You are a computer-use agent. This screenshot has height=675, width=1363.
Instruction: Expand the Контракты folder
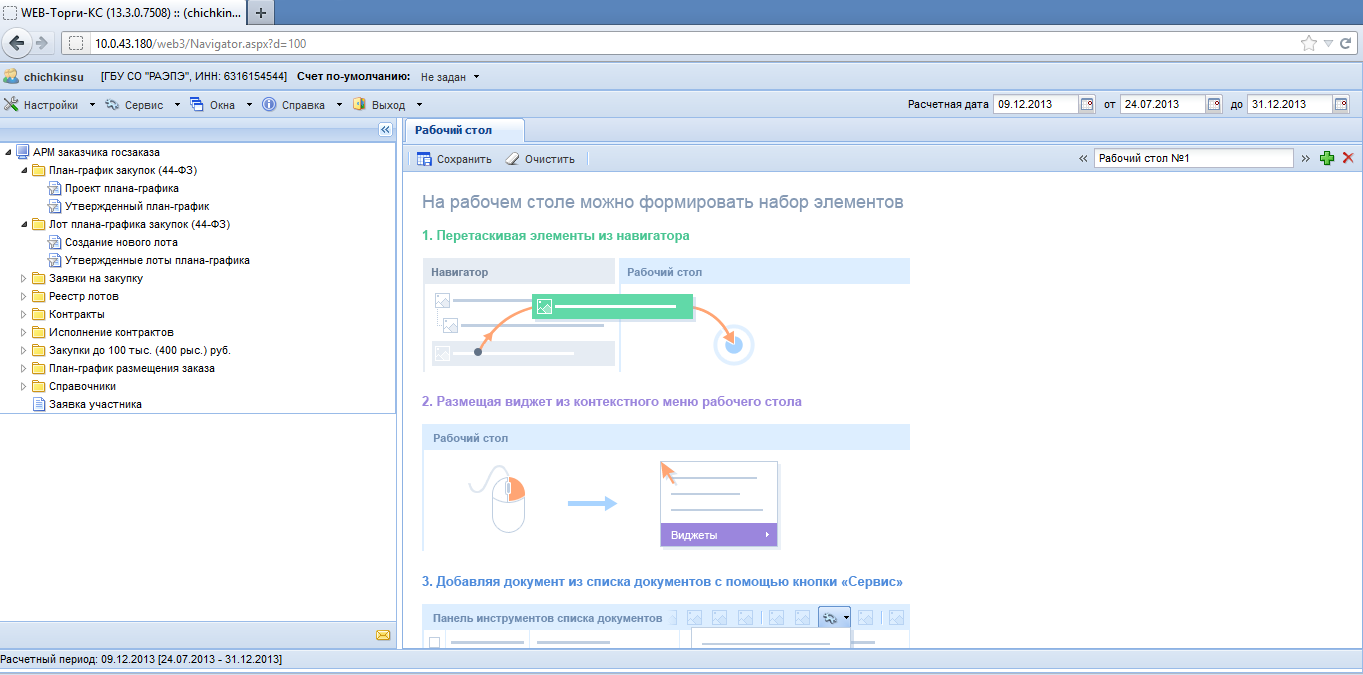[x=24, y=314]
